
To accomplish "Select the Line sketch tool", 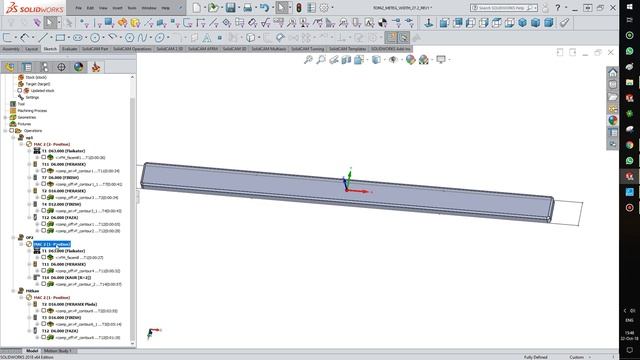I will pyautogui.click(x=42, y=38).
